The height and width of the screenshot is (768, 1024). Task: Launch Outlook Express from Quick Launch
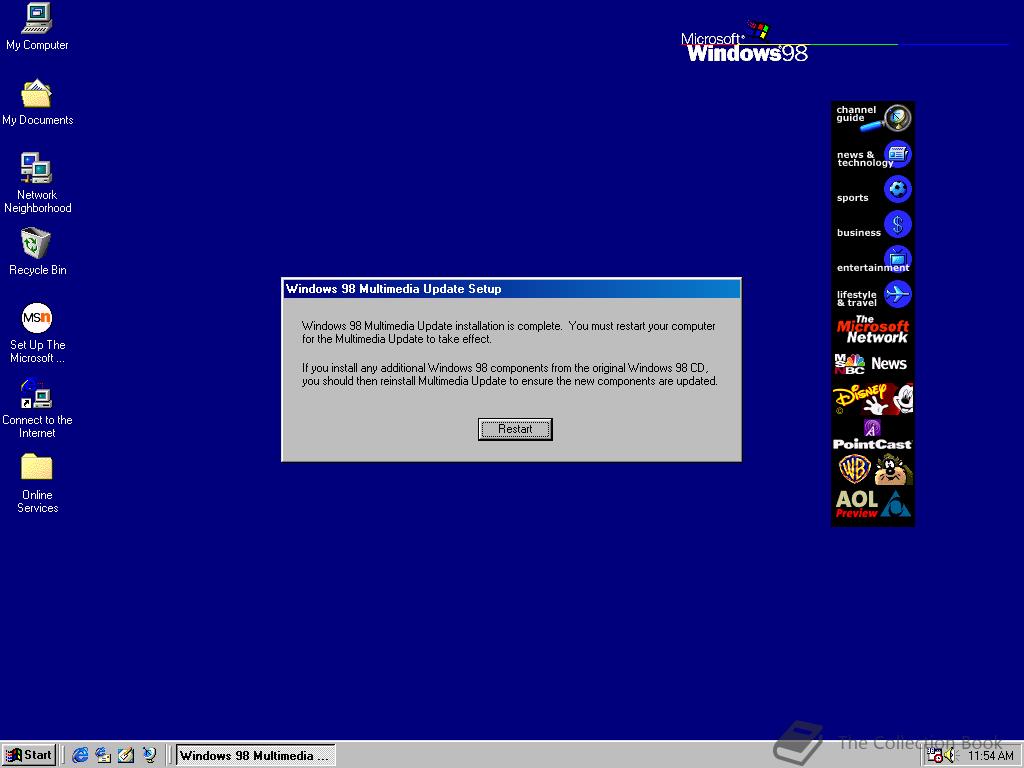[x=103, y=755]
